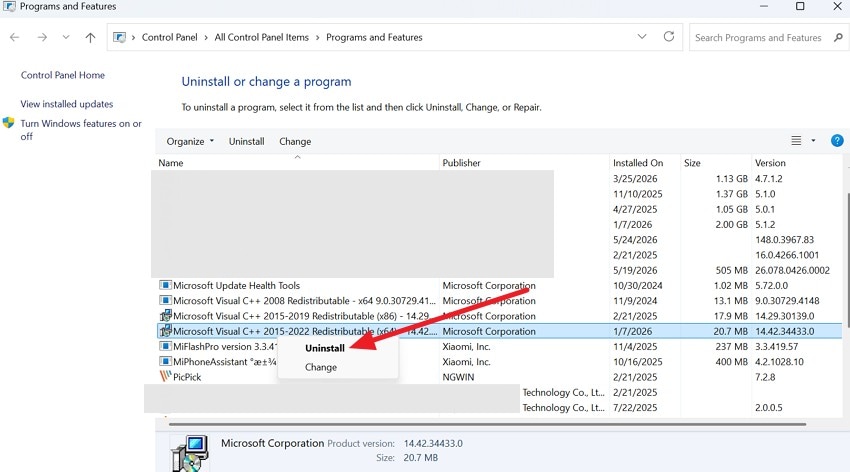850x472 pixels.
Task: Click installed date 3/25/2026
Action: 635,179
